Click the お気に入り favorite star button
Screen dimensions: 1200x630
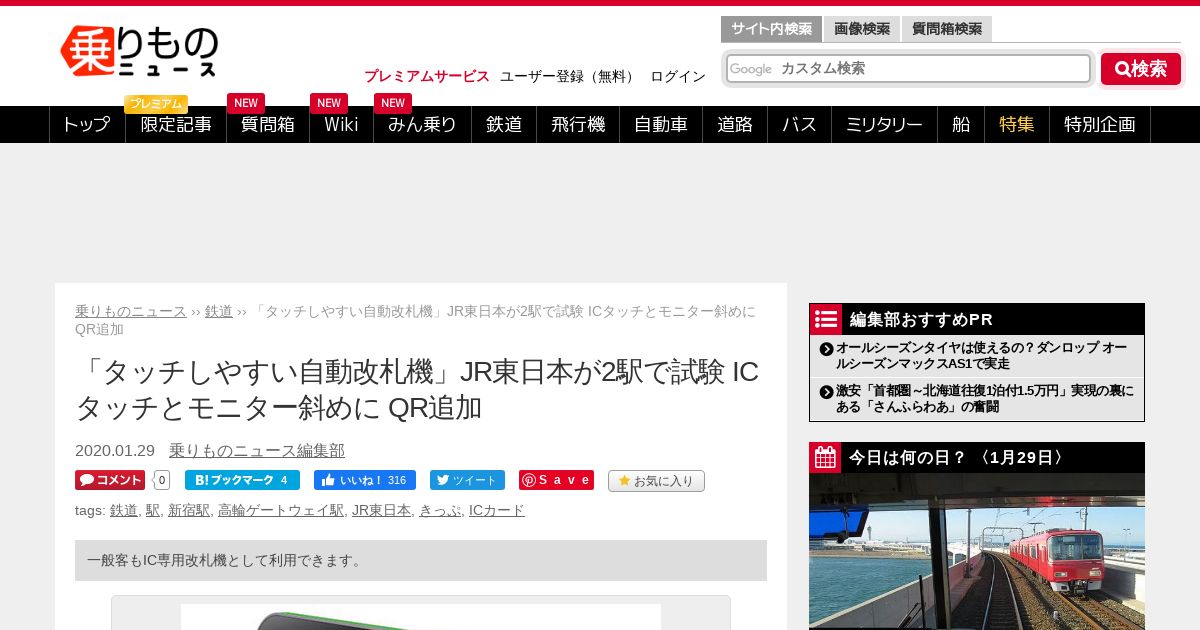point(656,481)
